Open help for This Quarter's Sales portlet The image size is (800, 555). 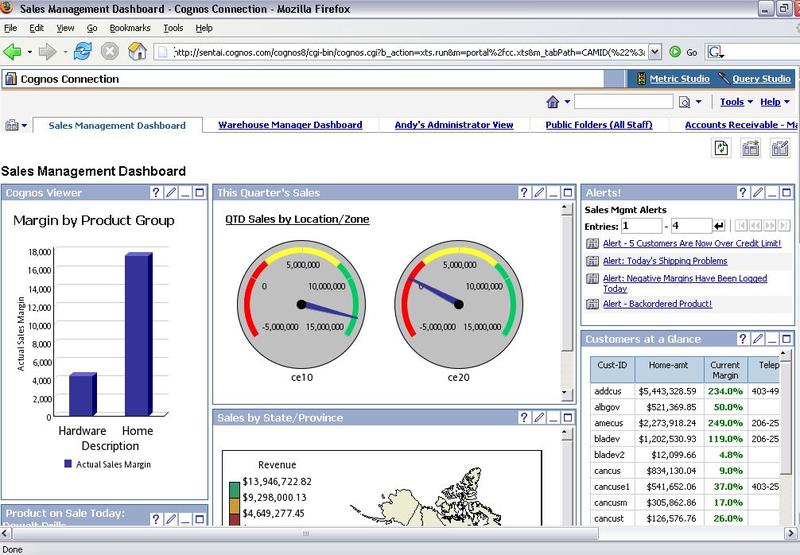[x=524, y=192]
